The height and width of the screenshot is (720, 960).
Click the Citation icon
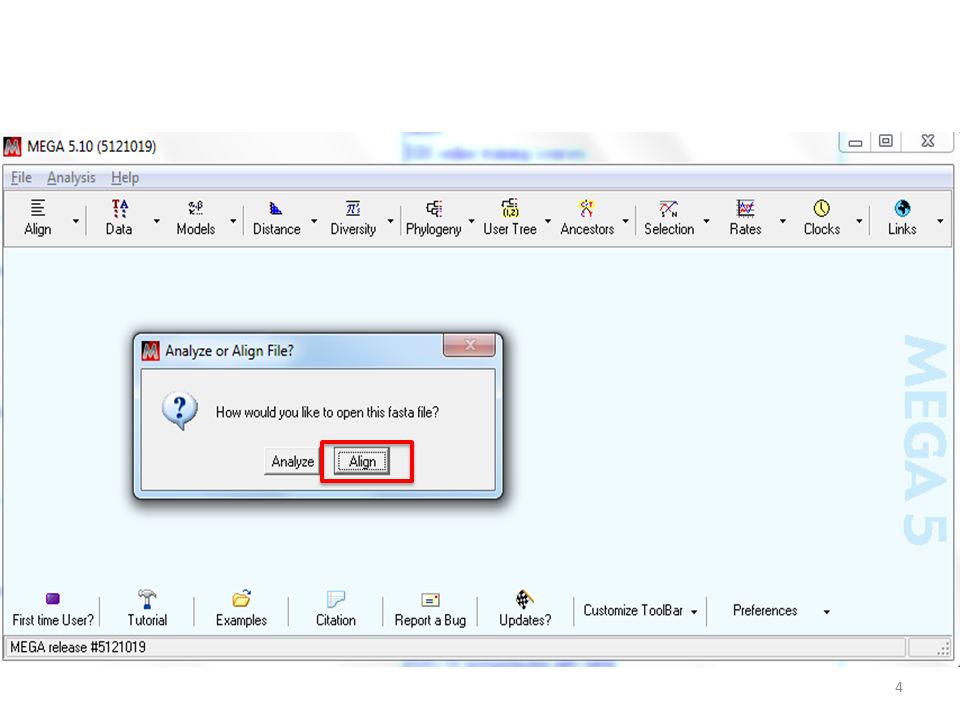click(x=336, y=598)
